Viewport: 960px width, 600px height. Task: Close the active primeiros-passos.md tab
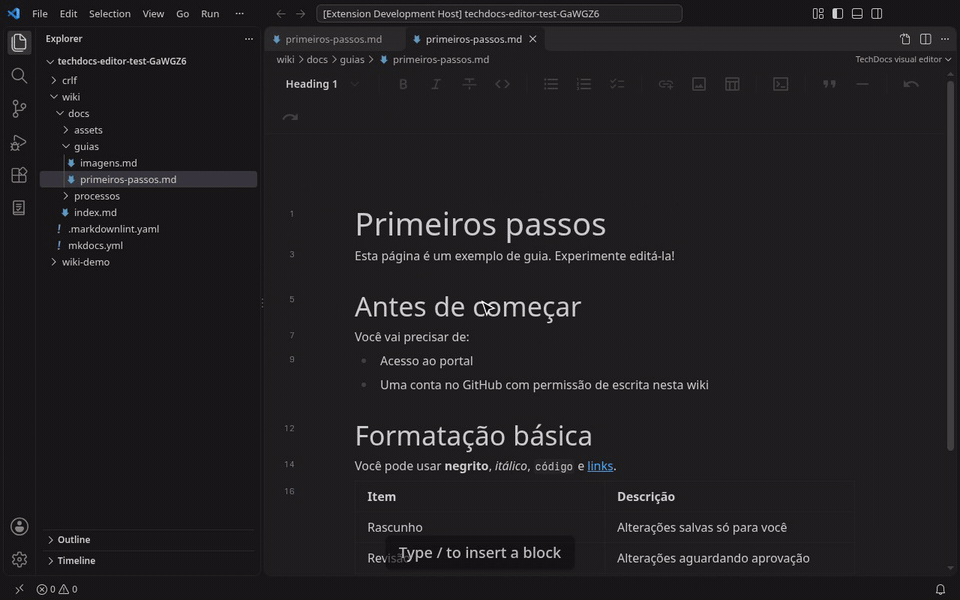click(533, 39)
